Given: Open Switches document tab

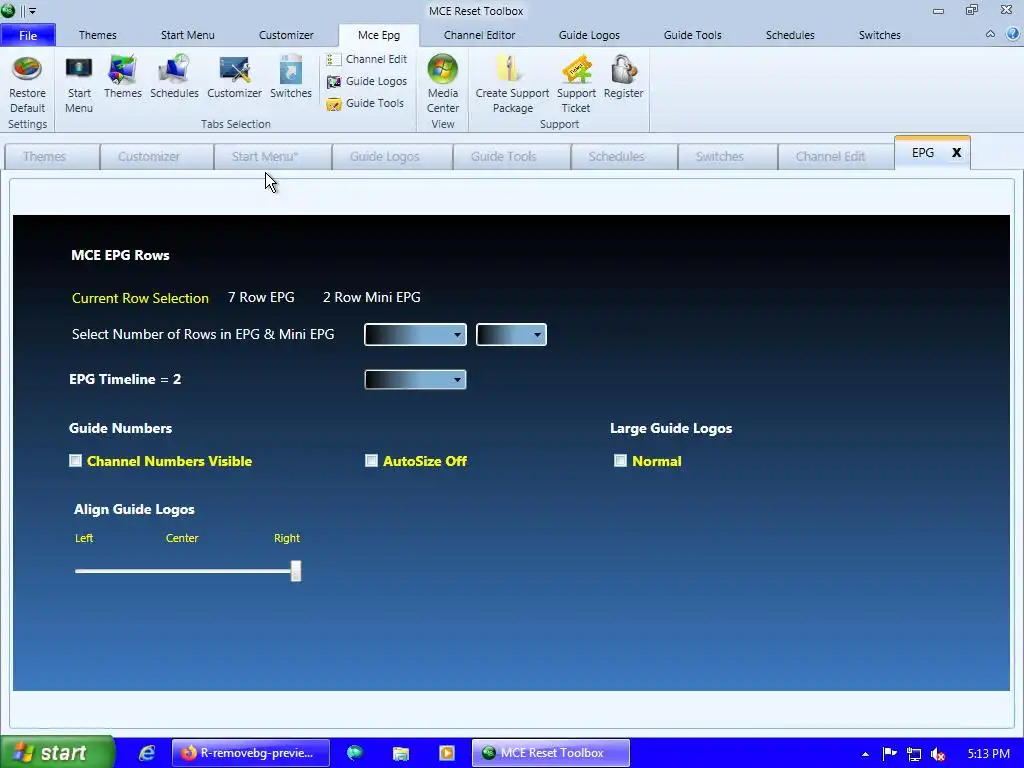Looking at the screenshot, I should (x=728, y=157).
